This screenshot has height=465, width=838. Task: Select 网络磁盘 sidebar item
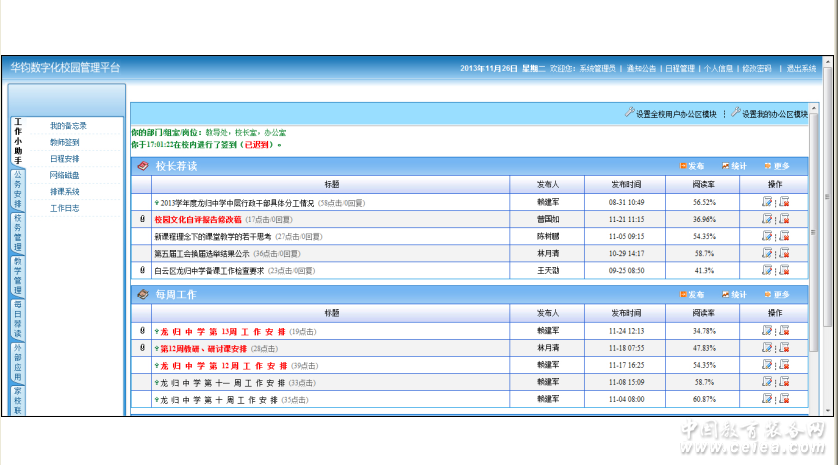pyautogui.click(x=64, y=175)
